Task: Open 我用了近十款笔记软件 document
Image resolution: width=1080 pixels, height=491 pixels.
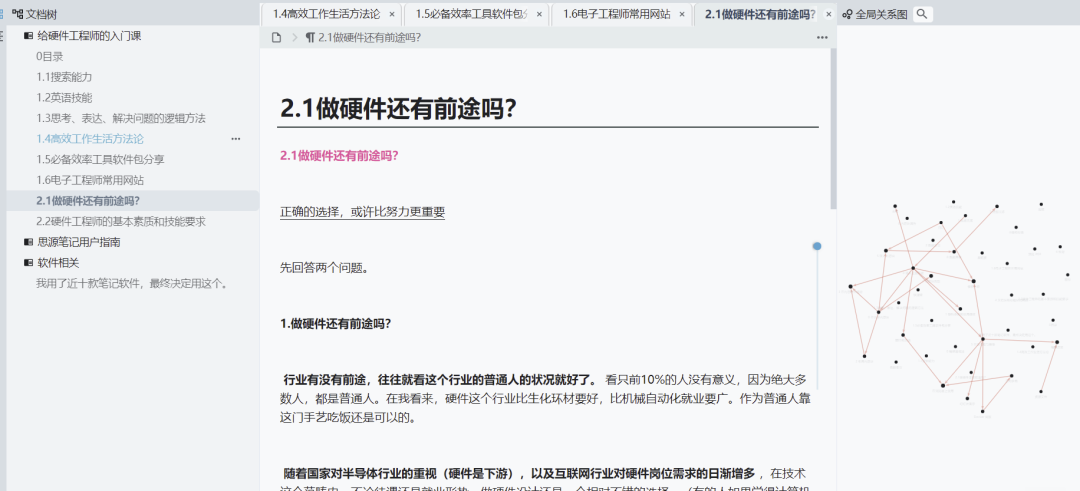Action: [134, 284]
